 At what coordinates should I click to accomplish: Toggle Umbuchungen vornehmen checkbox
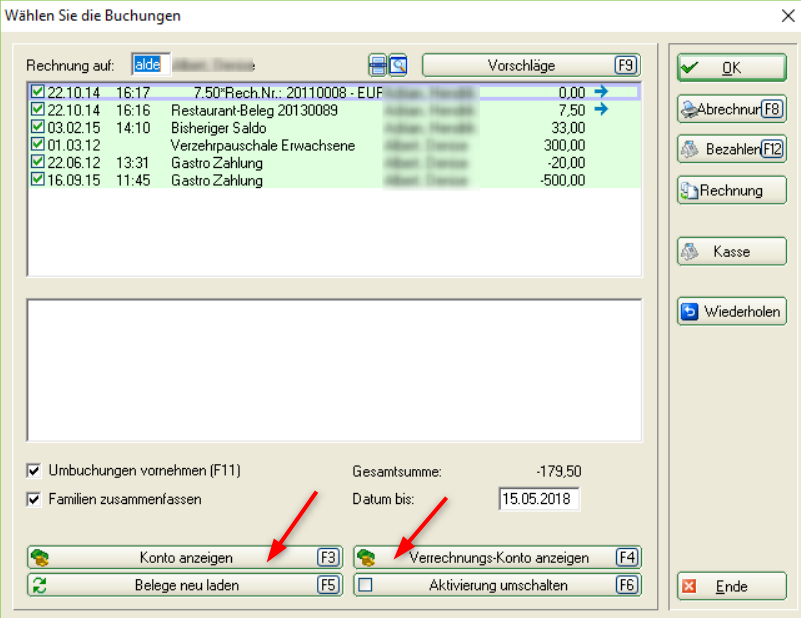(35, 470)
